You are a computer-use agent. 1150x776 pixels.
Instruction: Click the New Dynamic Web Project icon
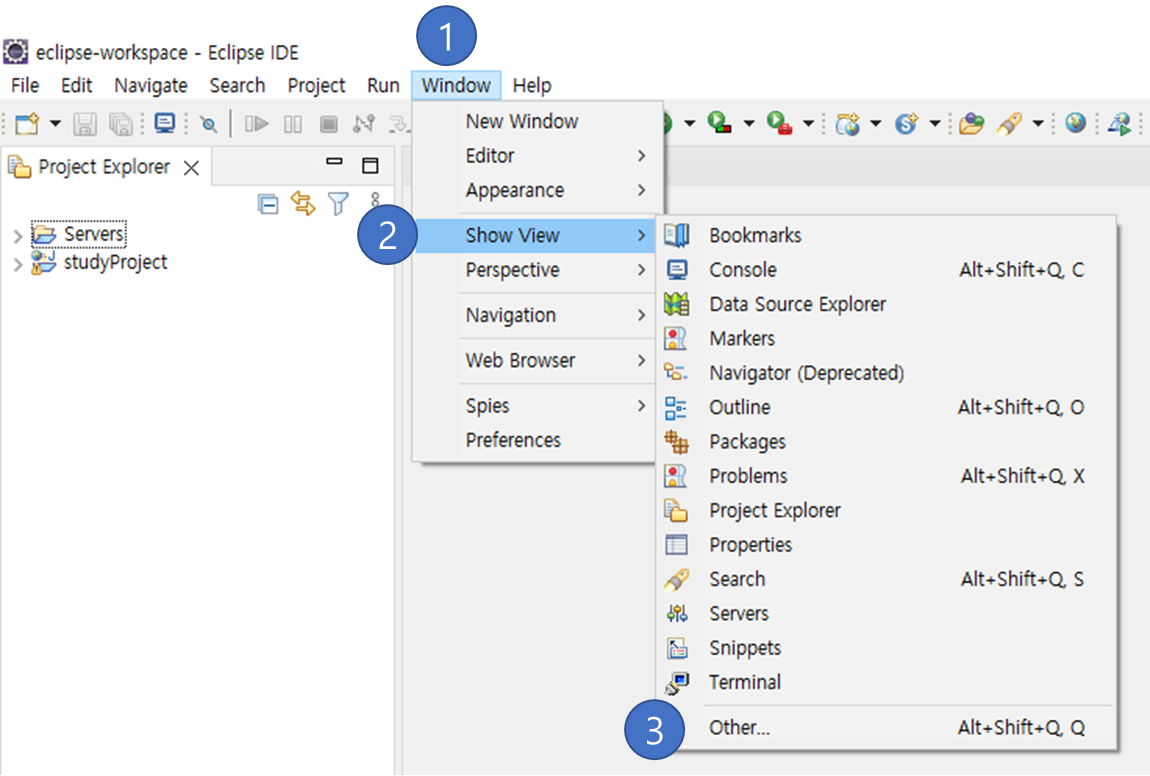pos(847,123)
